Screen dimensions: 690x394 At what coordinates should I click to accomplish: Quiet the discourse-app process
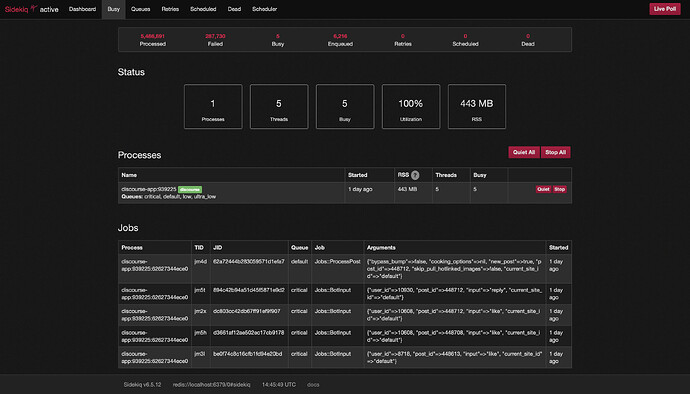pyautogui.click(x=543, y=189)
